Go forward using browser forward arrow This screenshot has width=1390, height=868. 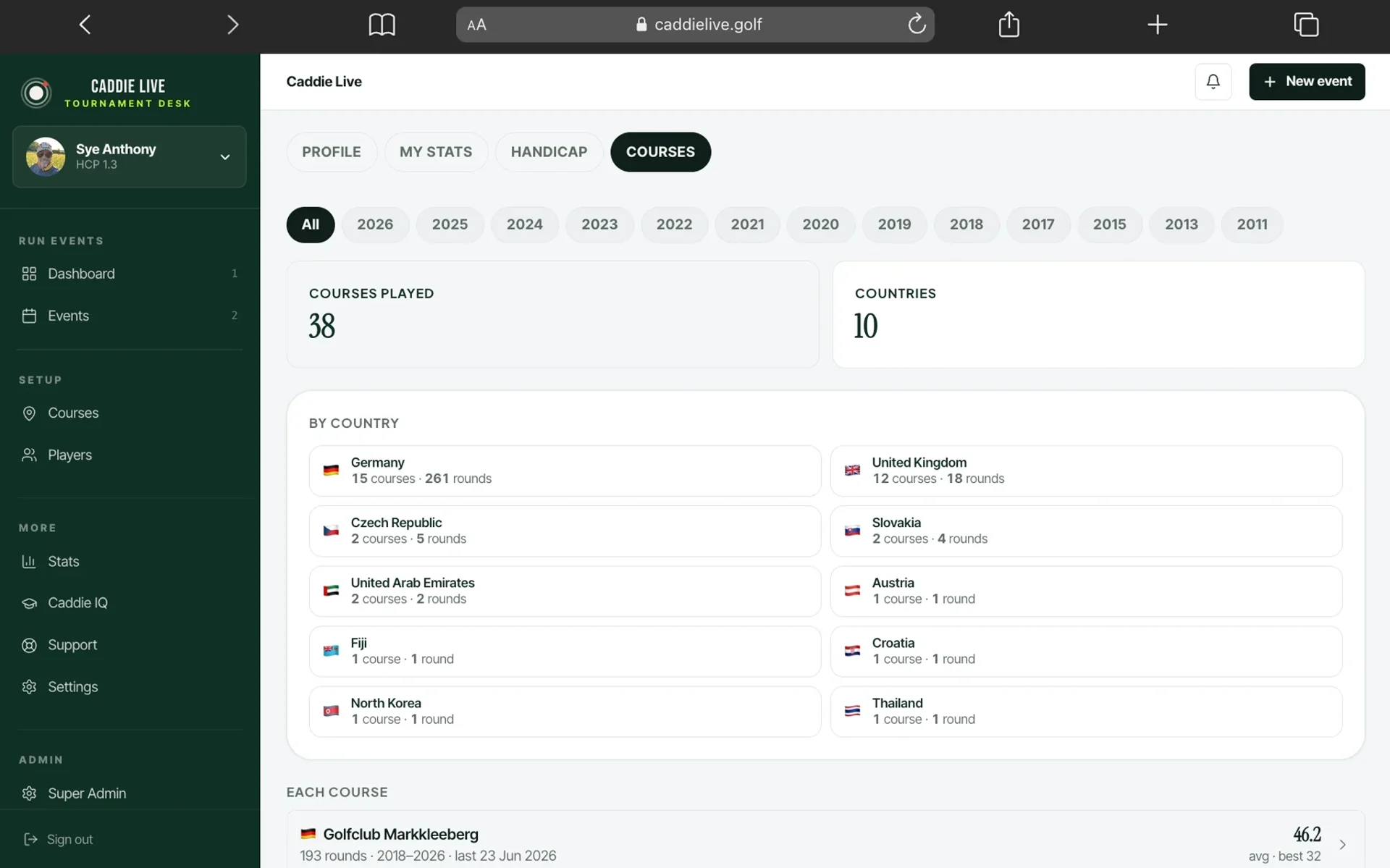click(232, 25)
